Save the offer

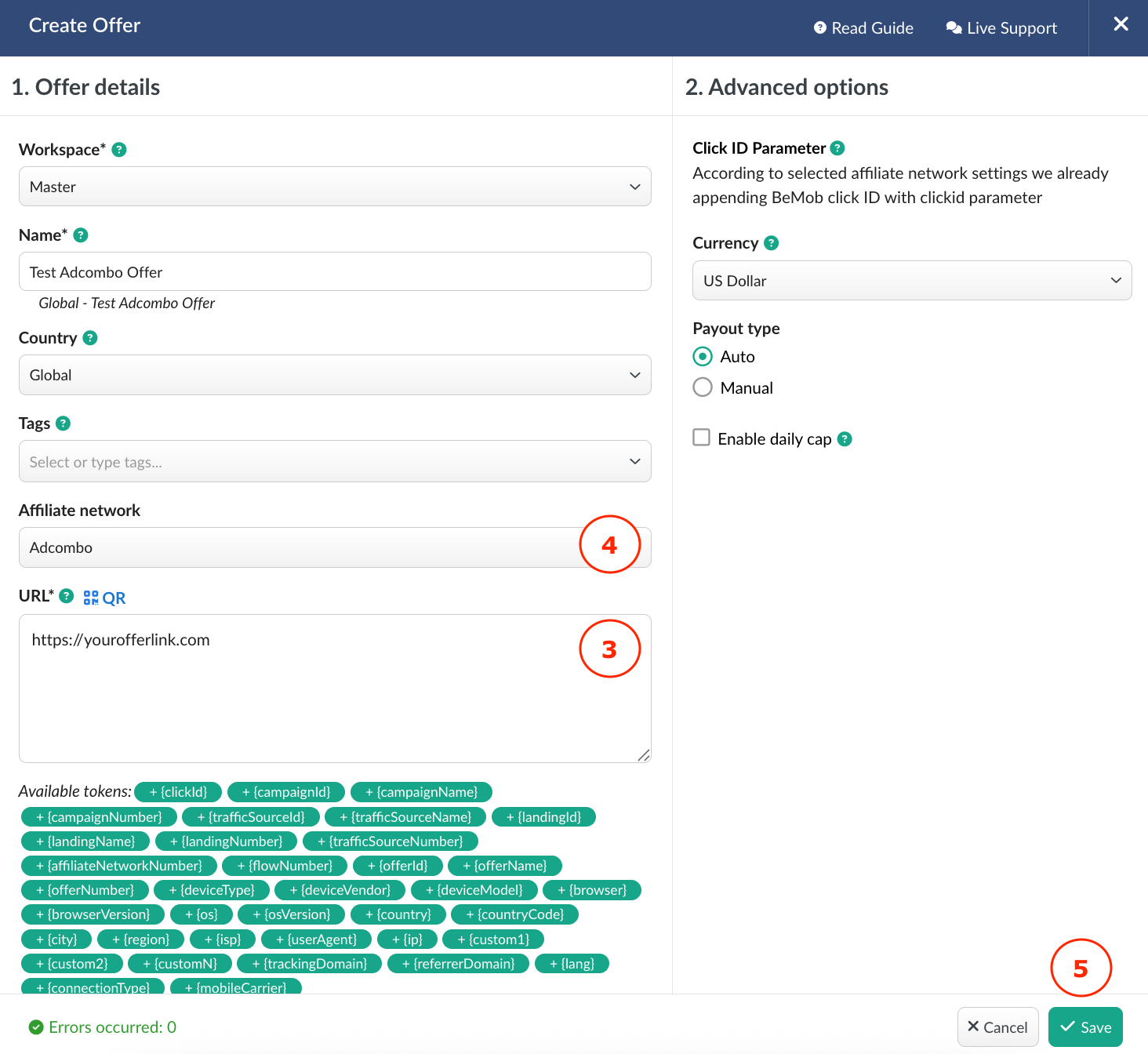[x=1085, y=1027]
